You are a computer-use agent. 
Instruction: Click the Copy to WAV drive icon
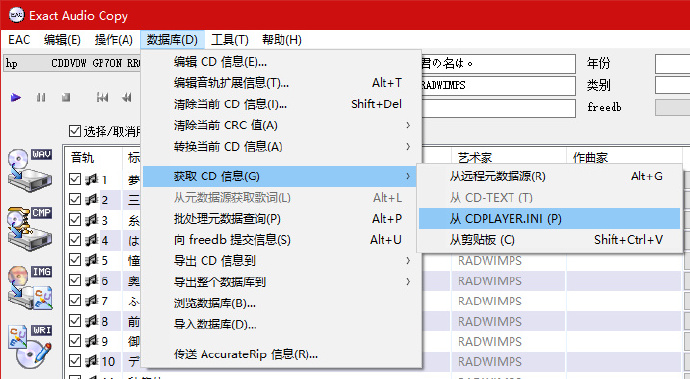coord(29,170)
